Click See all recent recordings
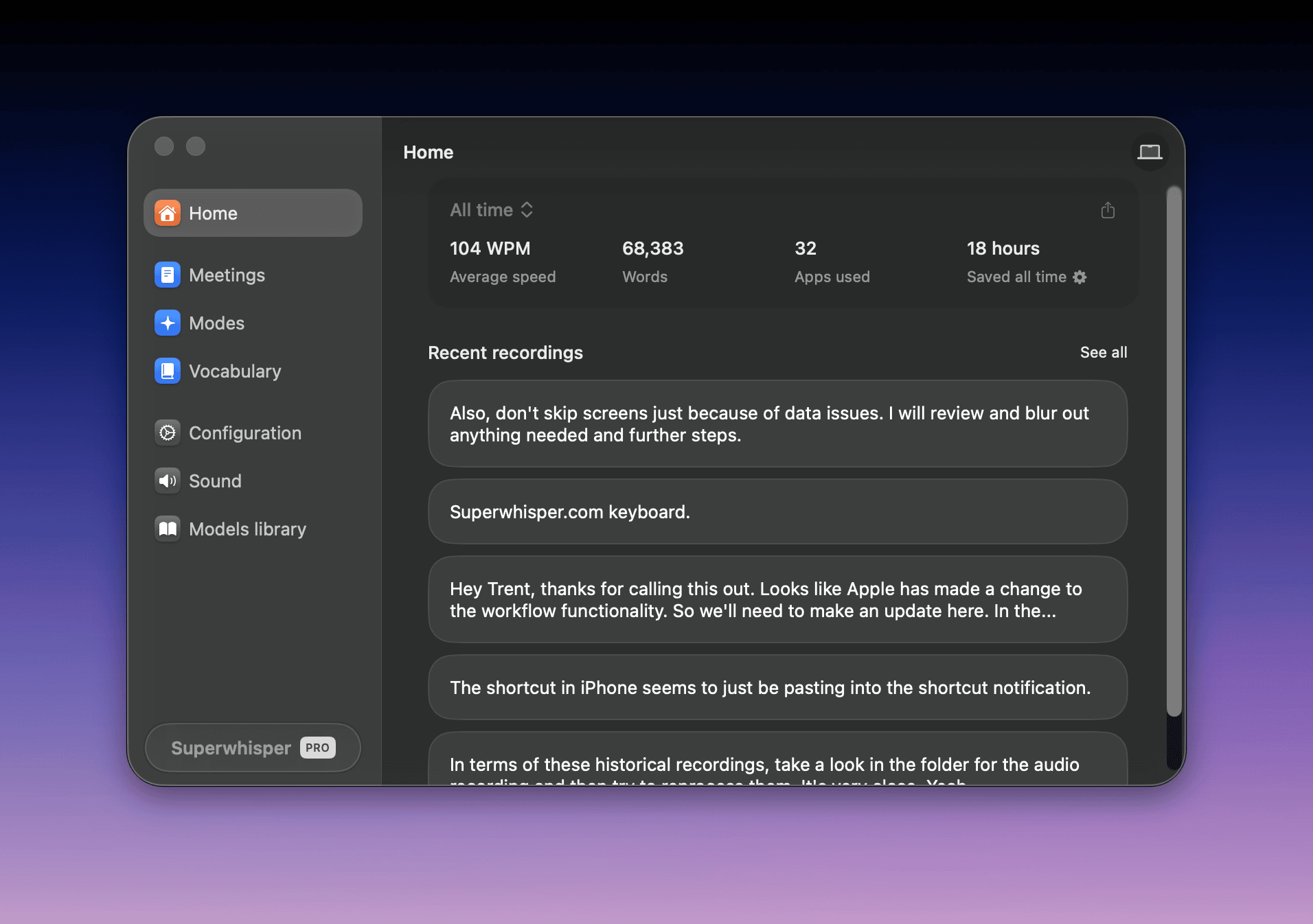1313x924 pixels. (x=1104, y=352)
